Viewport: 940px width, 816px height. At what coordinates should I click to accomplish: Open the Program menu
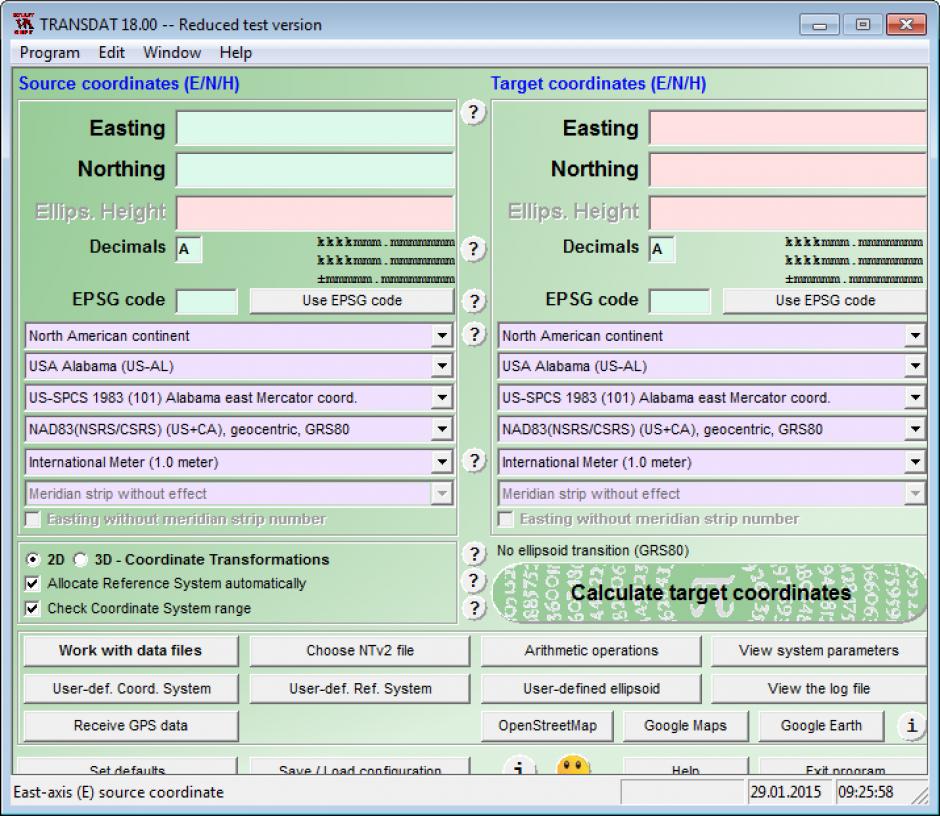tap(49, 53)
